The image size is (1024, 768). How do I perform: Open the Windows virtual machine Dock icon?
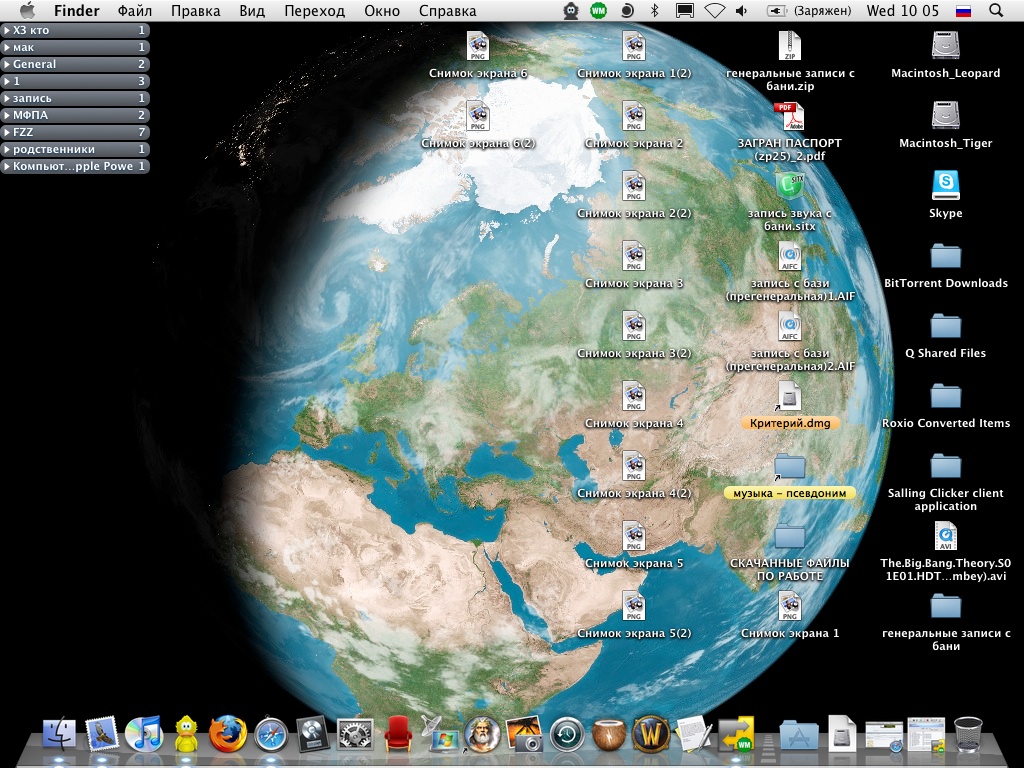(440, 733)
